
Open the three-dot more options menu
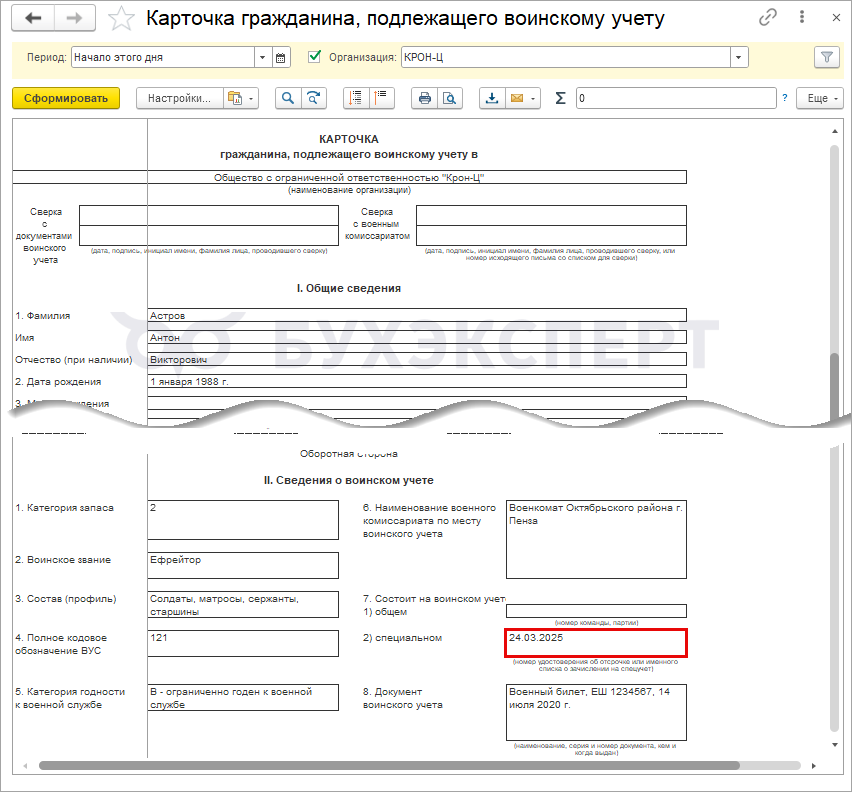[x=802, y=17]
